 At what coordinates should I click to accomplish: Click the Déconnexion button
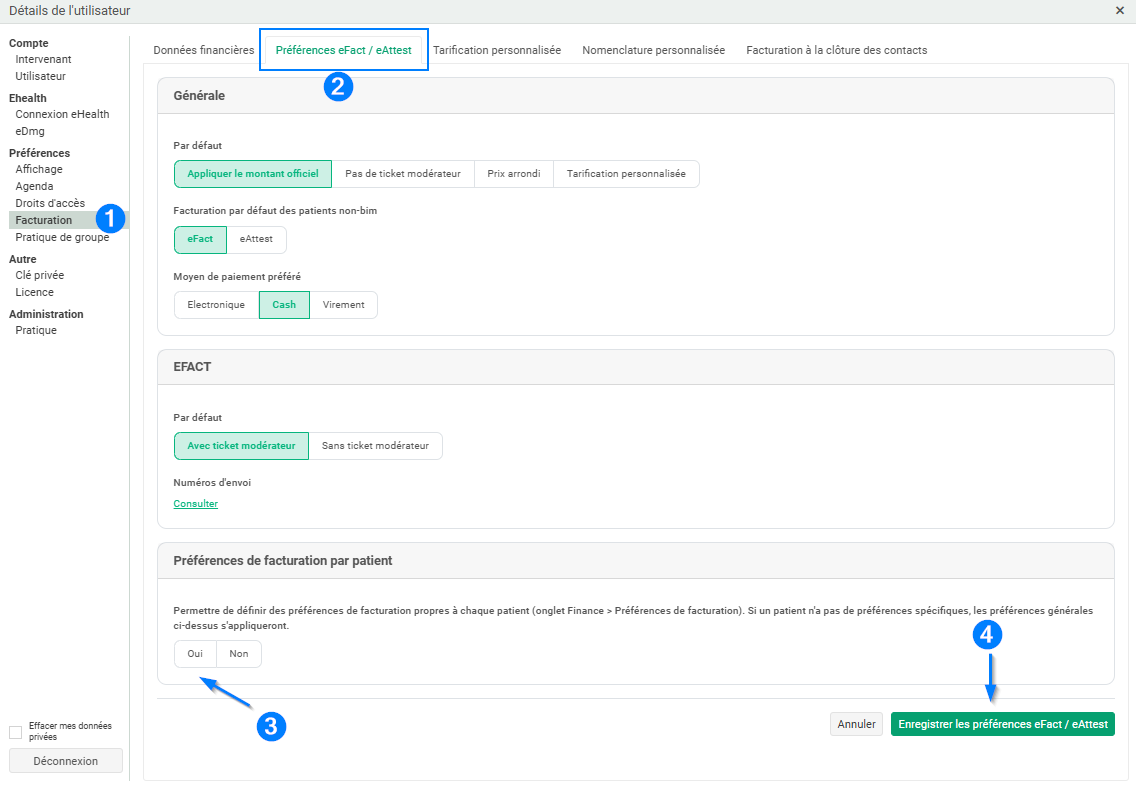pos(66,761)
